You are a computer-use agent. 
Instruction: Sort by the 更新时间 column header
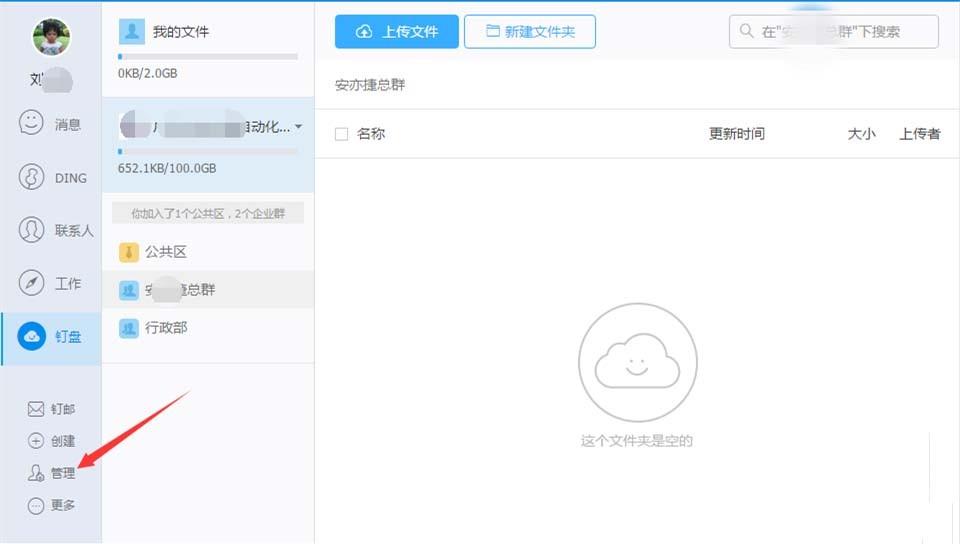(737, 134)
